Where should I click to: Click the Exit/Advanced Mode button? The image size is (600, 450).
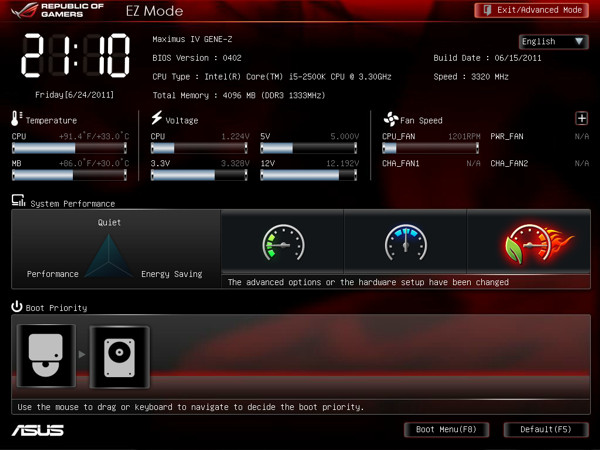click(531, 10)
